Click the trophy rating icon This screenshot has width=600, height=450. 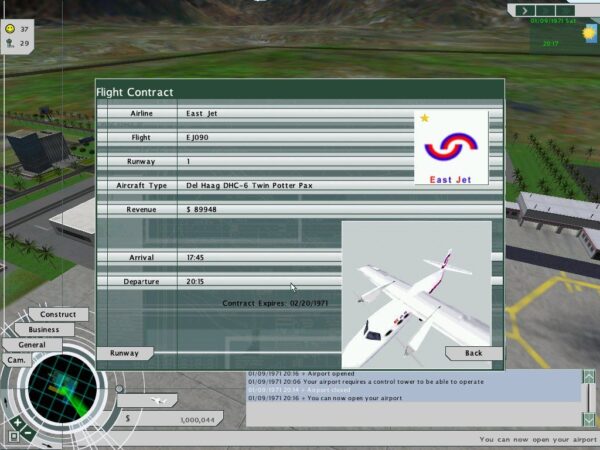click(10, 43)
